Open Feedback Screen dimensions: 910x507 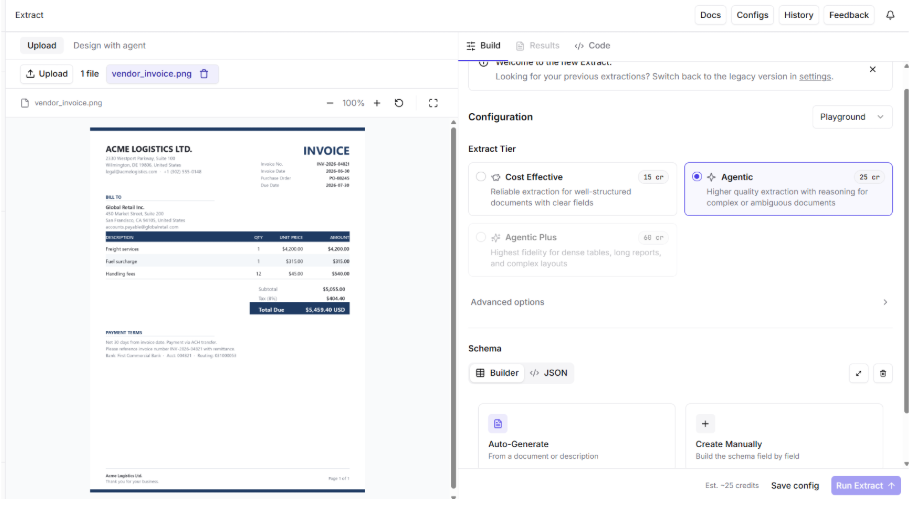click(848, 15)
